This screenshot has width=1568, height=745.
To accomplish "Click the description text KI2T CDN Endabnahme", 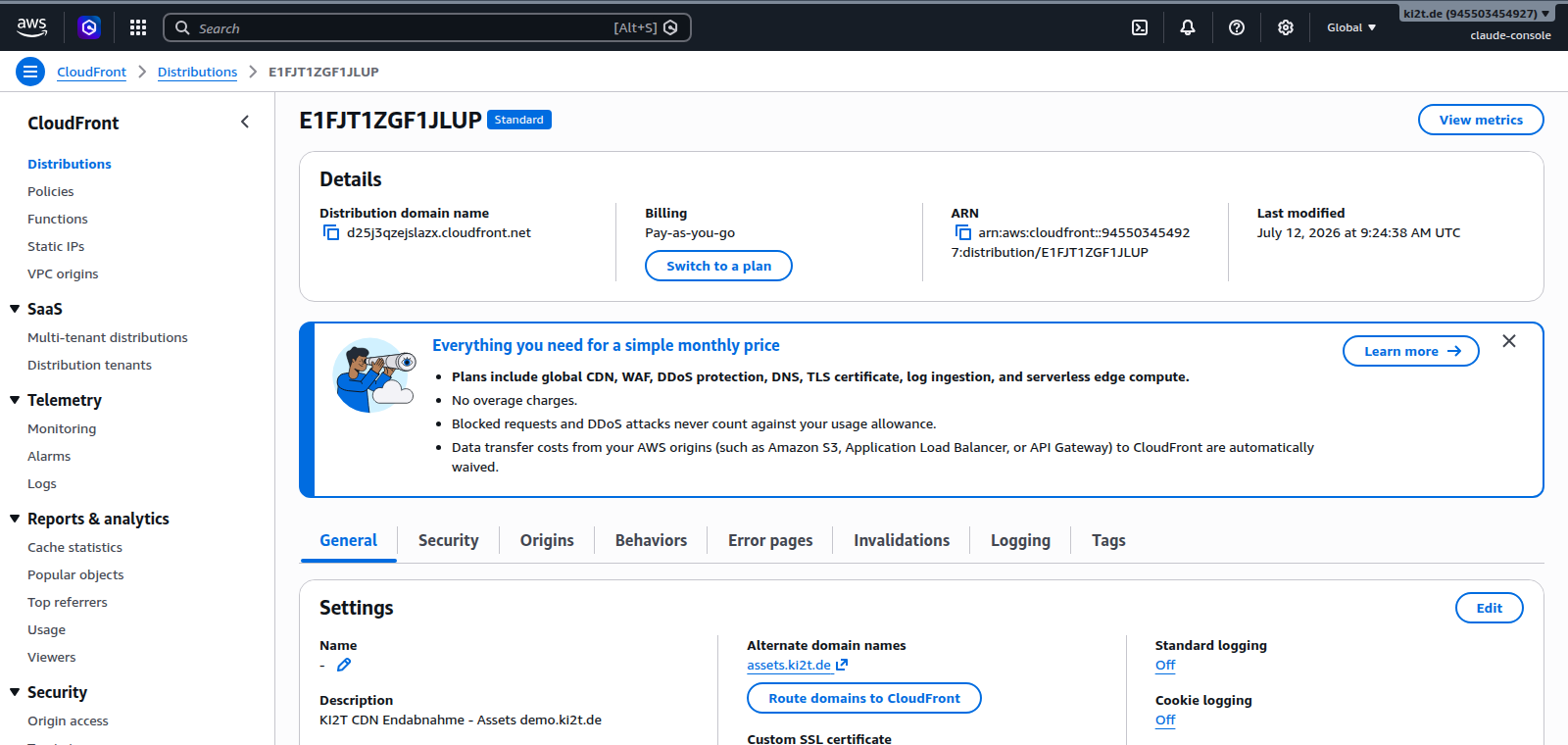I will point(461,720).
